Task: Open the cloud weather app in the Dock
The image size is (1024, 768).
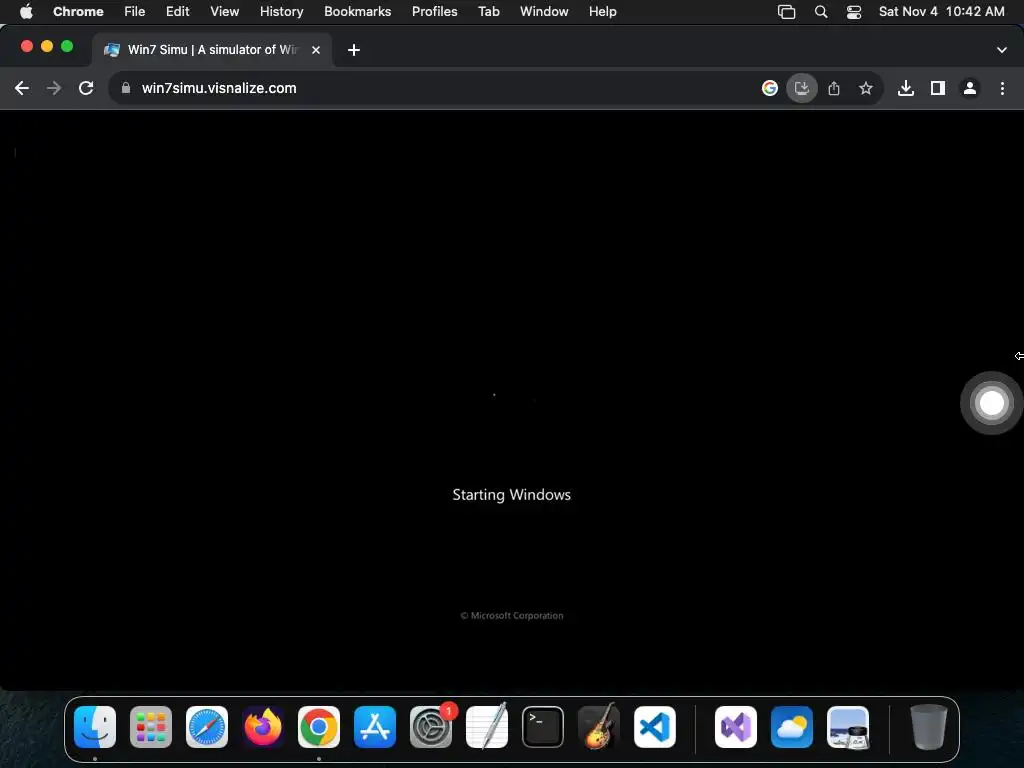Action: point(792,727)
